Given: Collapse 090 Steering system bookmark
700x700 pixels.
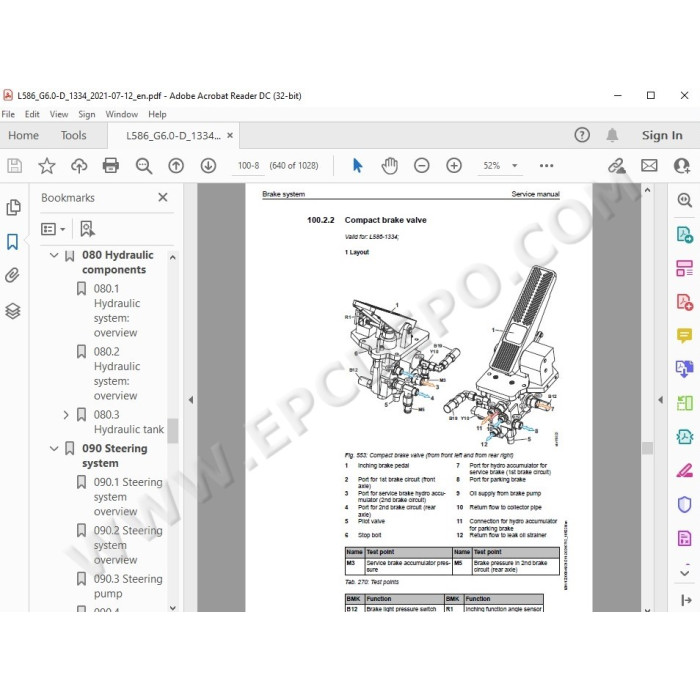Looking at the screenshot, I should click(54, 448).
